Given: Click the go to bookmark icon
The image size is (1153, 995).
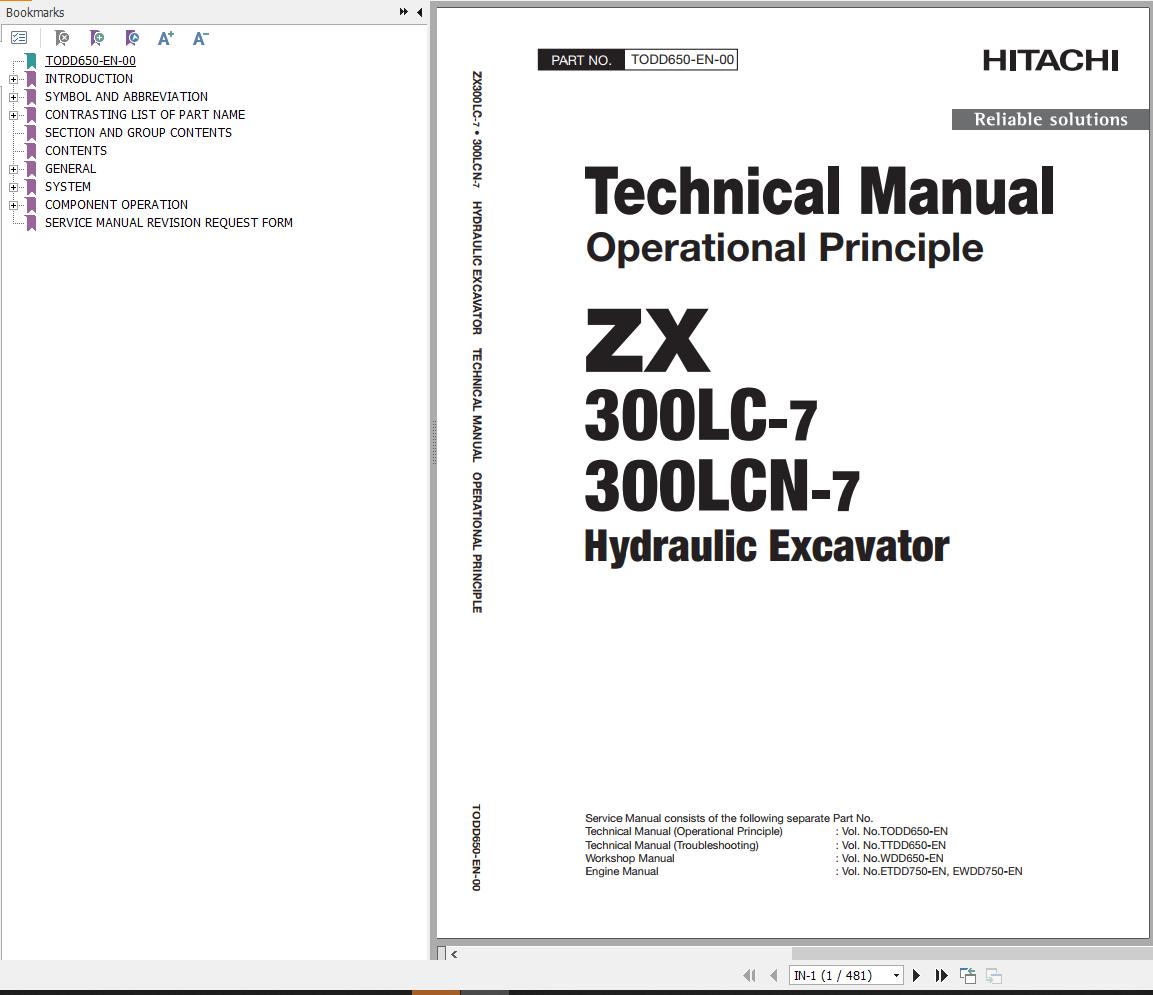Looking at the screenshot, I should [132, 38].
